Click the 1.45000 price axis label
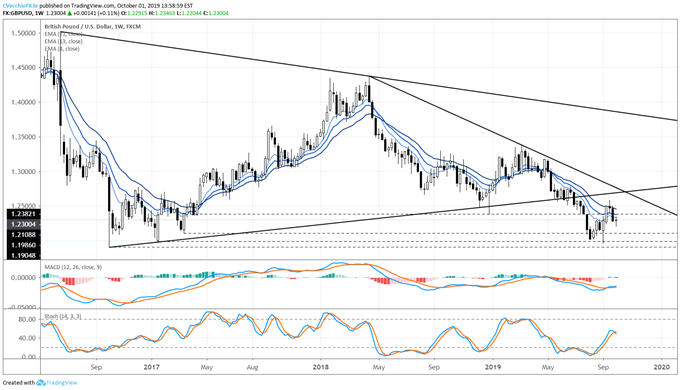The image size is (680, 390). point(24,68)
